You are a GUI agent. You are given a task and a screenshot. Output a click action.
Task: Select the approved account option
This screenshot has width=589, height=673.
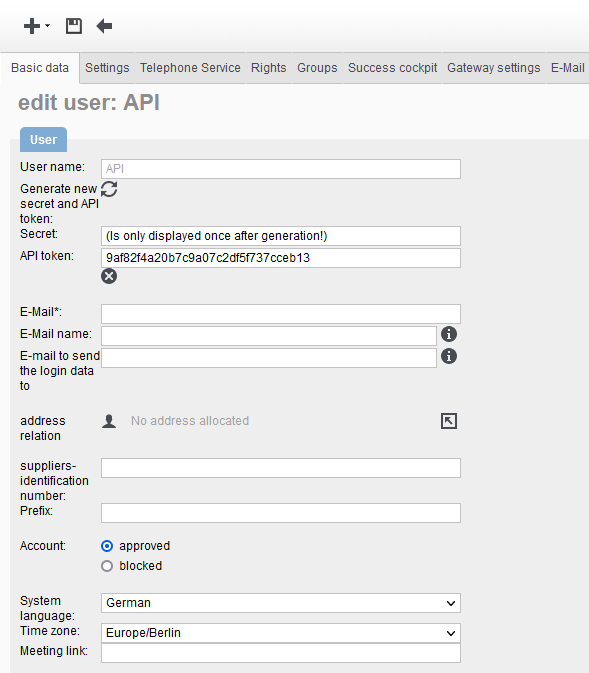click(107, 546)
